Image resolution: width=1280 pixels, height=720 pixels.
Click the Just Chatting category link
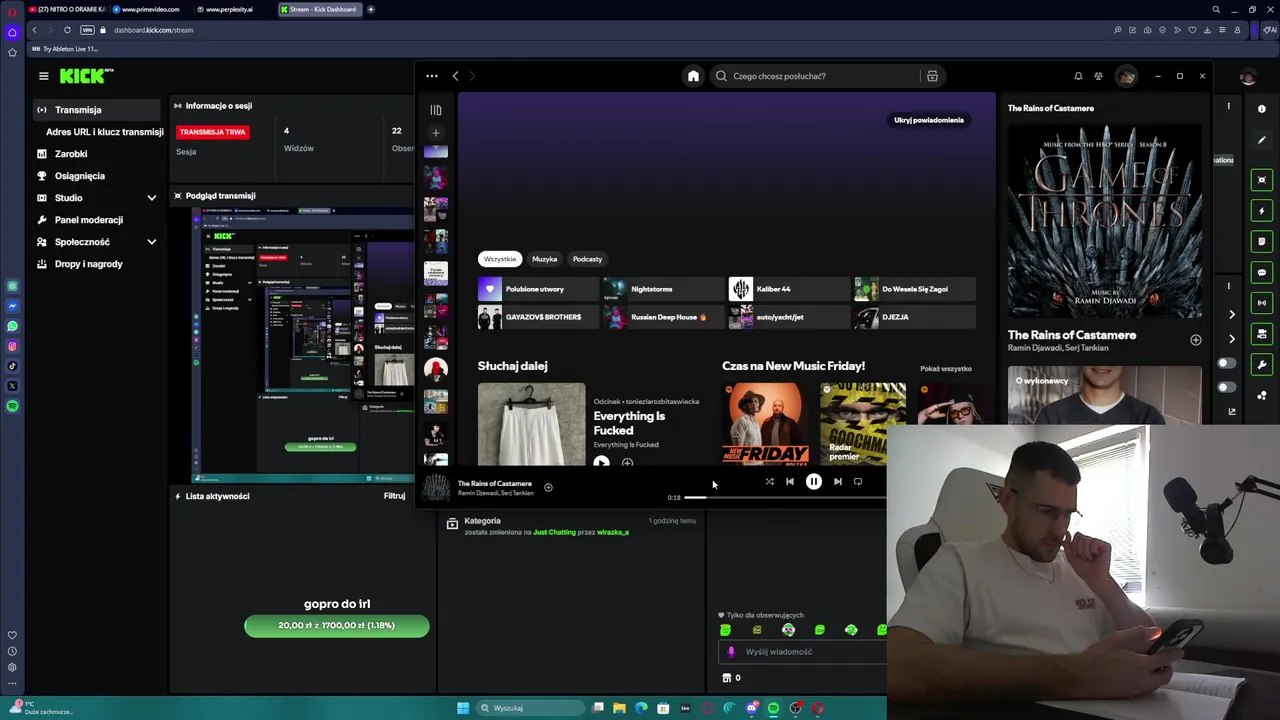pos(554,532)
